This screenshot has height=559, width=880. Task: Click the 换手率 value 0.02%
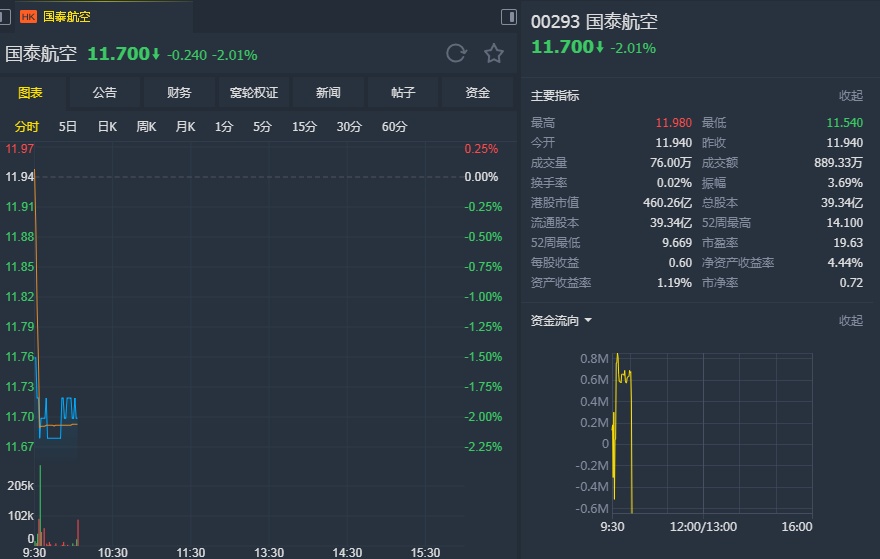click(x=674, y=183)
